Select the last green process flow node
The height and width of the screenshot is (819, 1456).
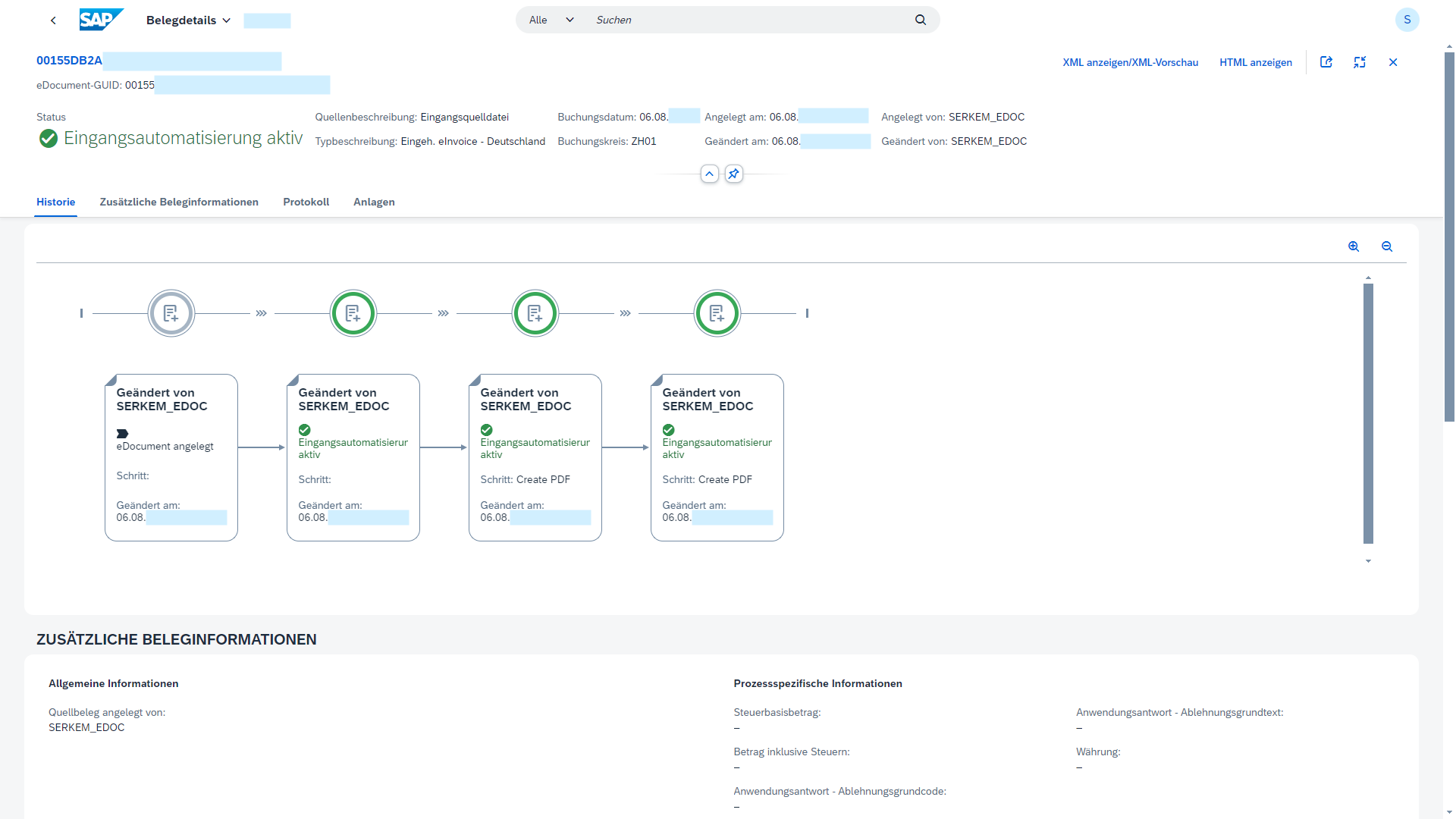(717, 313)
